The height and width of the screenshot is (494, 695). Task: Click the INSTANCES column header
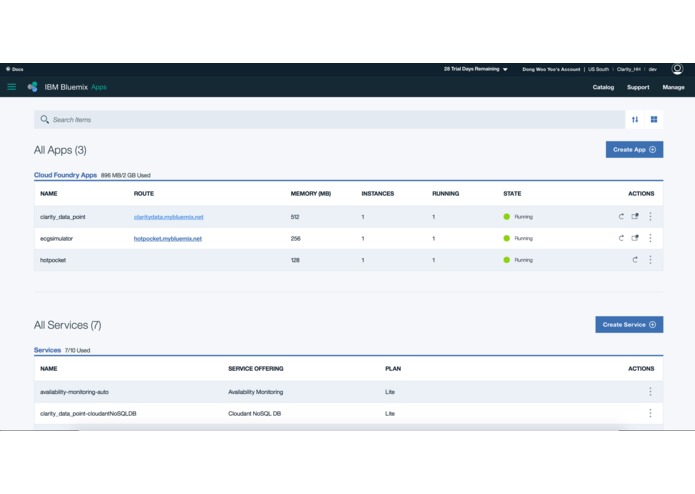[x=378, y=194]
